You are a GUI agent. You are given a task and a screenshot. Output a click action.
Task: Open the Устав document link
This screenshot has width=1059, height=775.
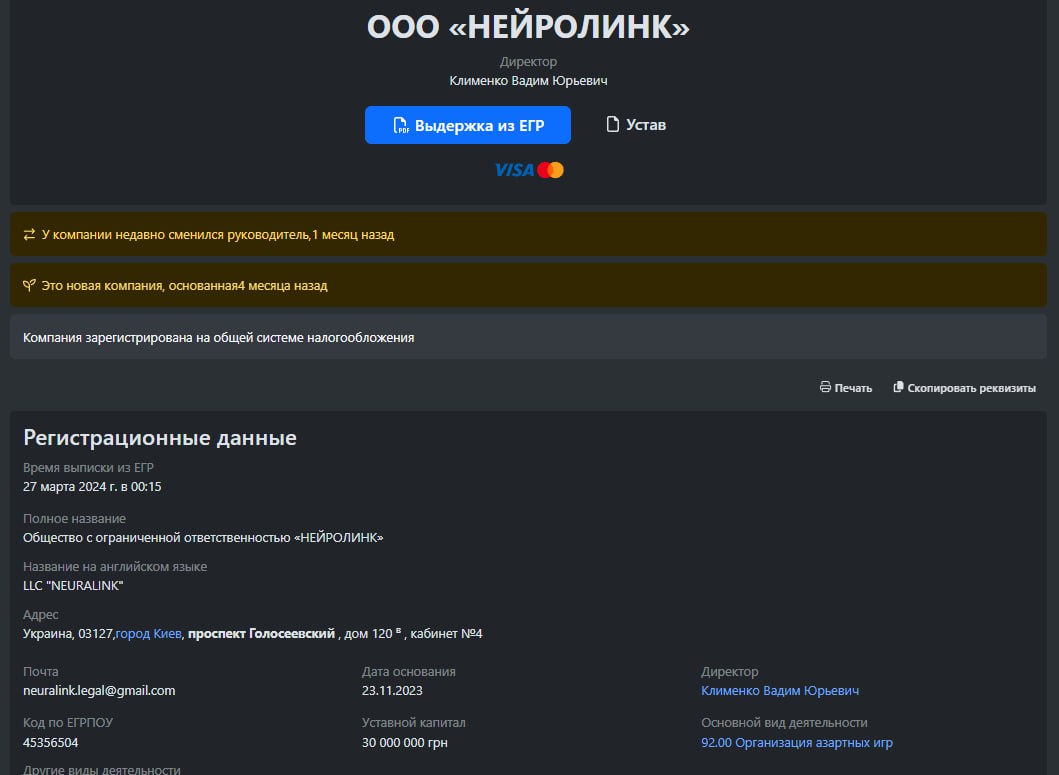pyautogui.click(x=636, y=125)
